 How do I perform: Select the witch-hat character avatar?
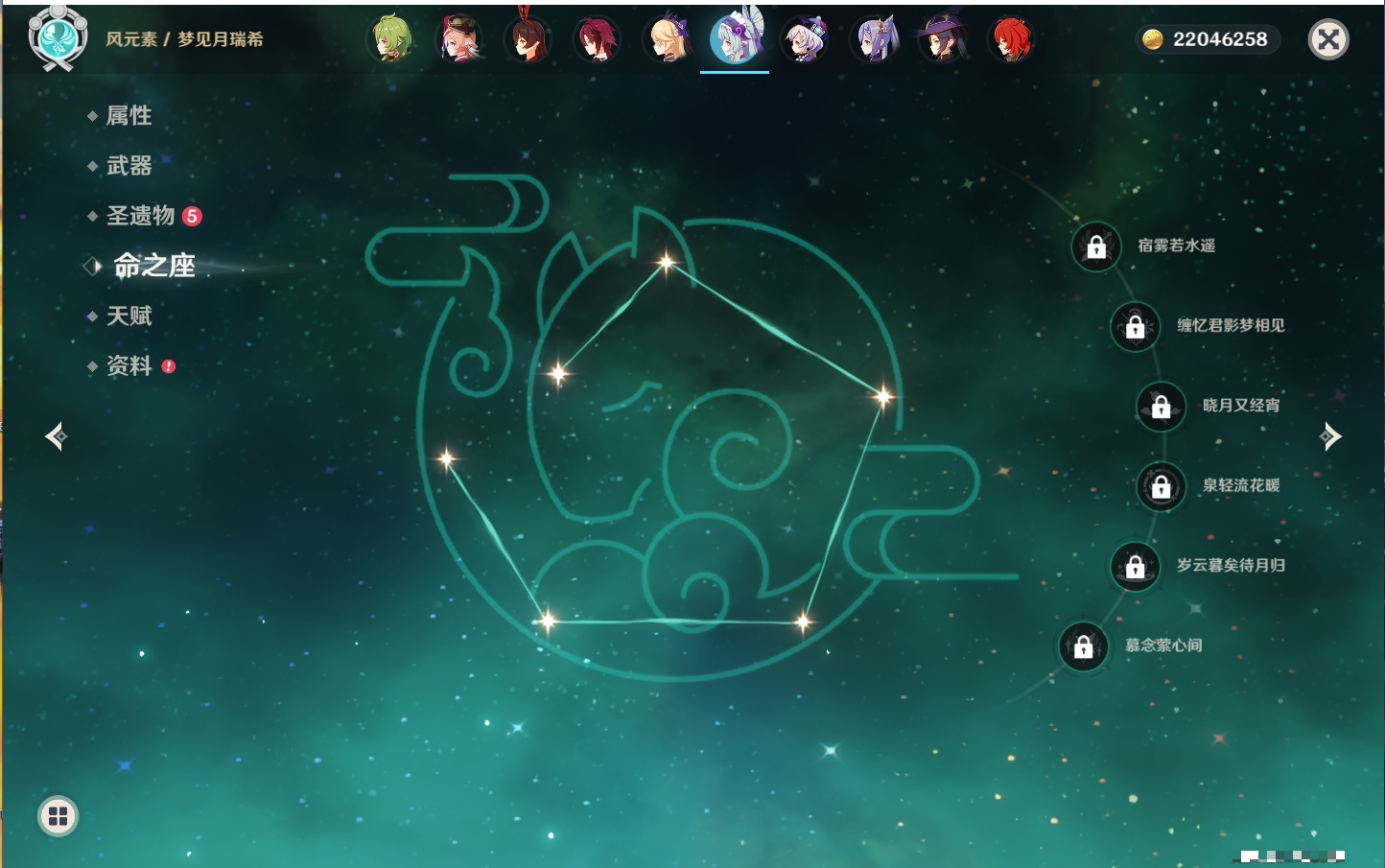tap(942, 39)
